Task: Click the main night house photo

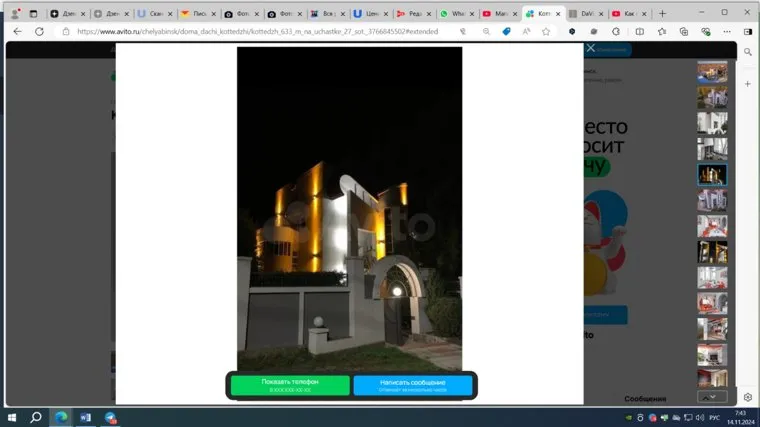Action: click(349, 208)
